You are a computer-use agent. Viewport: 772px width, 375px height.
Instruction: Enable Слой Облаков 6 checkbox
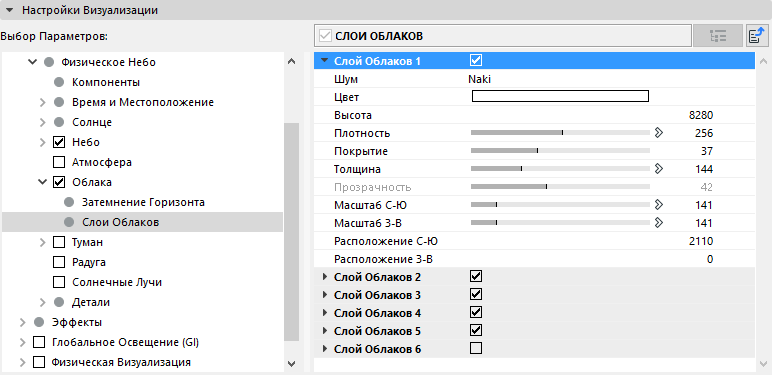click(x=476, y=348)
